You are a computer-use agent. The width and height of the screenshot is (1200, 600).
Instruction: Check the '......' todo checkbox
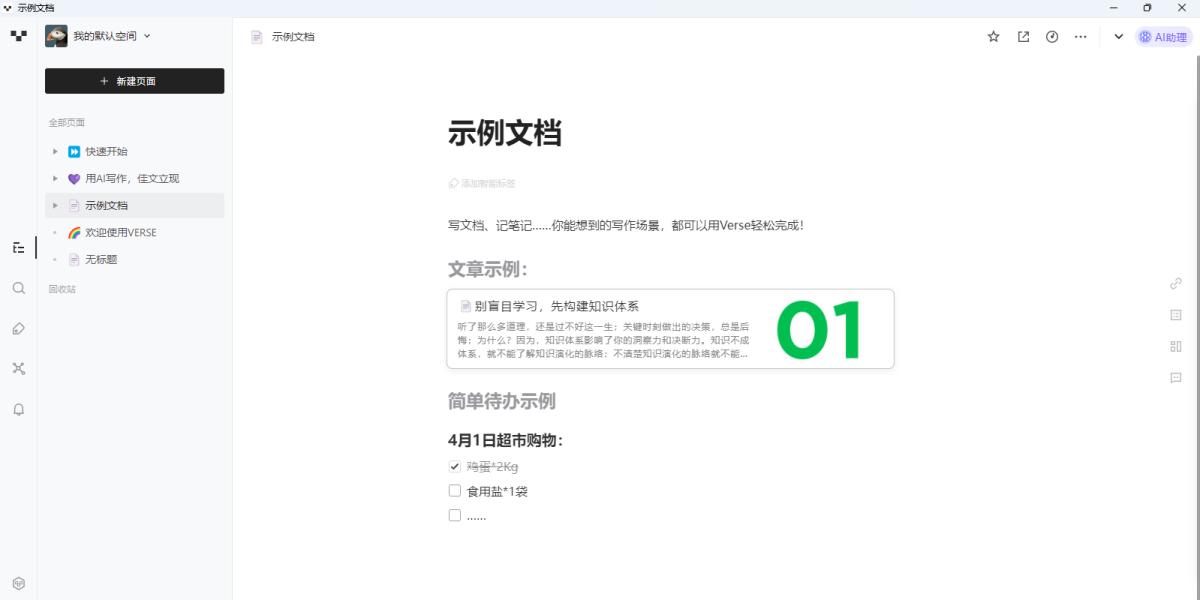455,516
